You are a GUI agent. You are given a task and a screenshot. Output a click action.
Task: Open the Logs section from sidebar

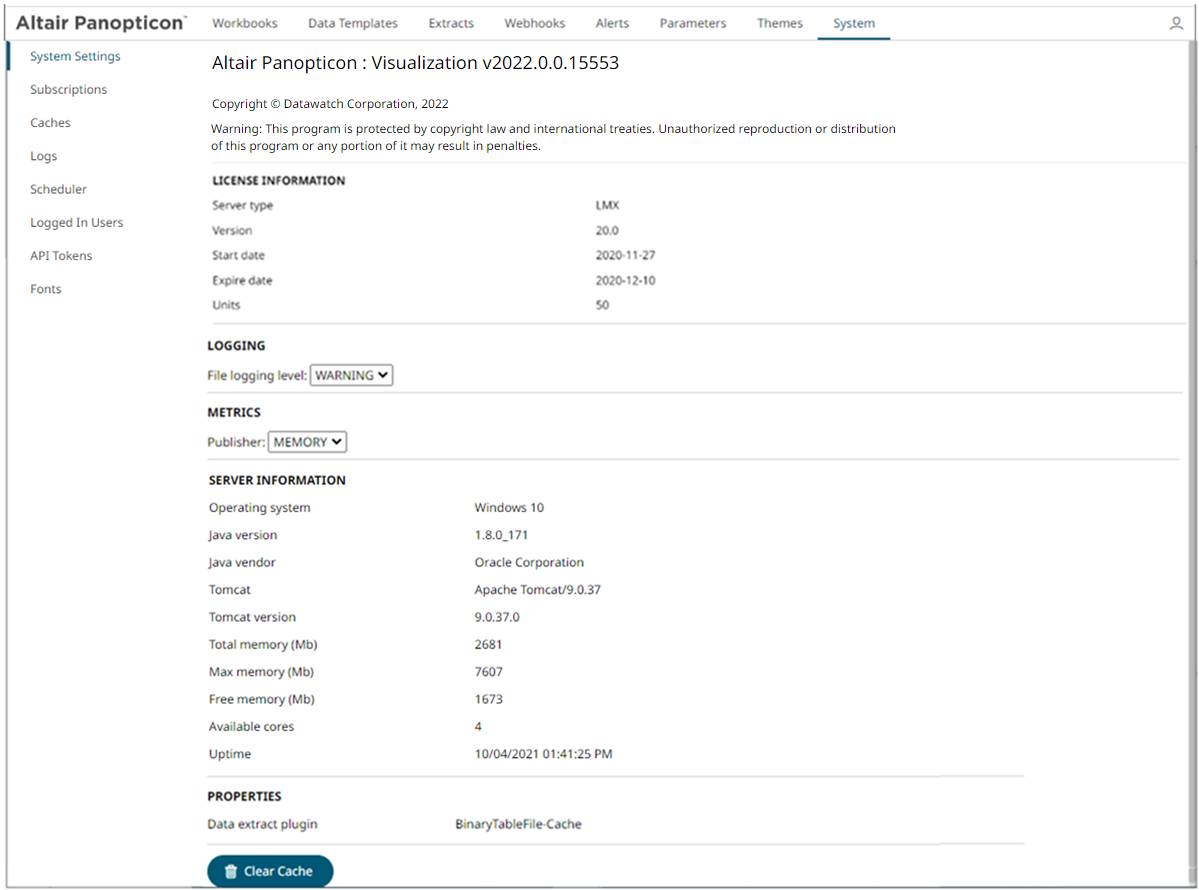[43, 155]
